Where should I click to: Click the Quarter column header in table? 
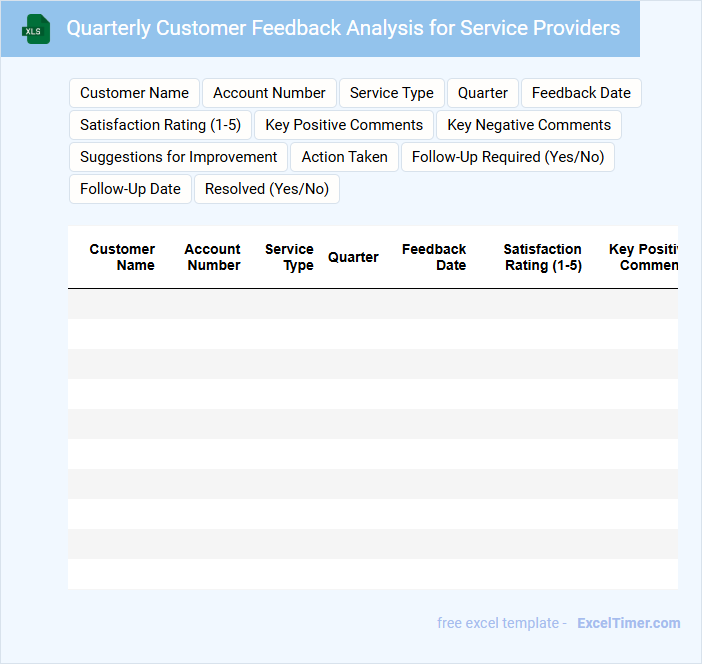pyautogui.click(x=353, y=257)
